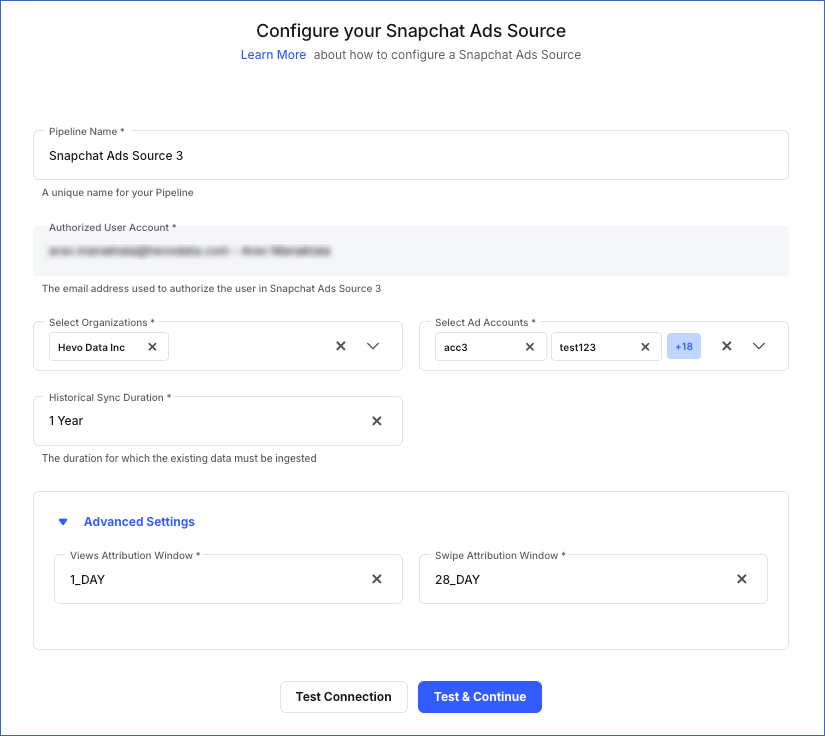Clear all selected organizations

pos(340,346)
